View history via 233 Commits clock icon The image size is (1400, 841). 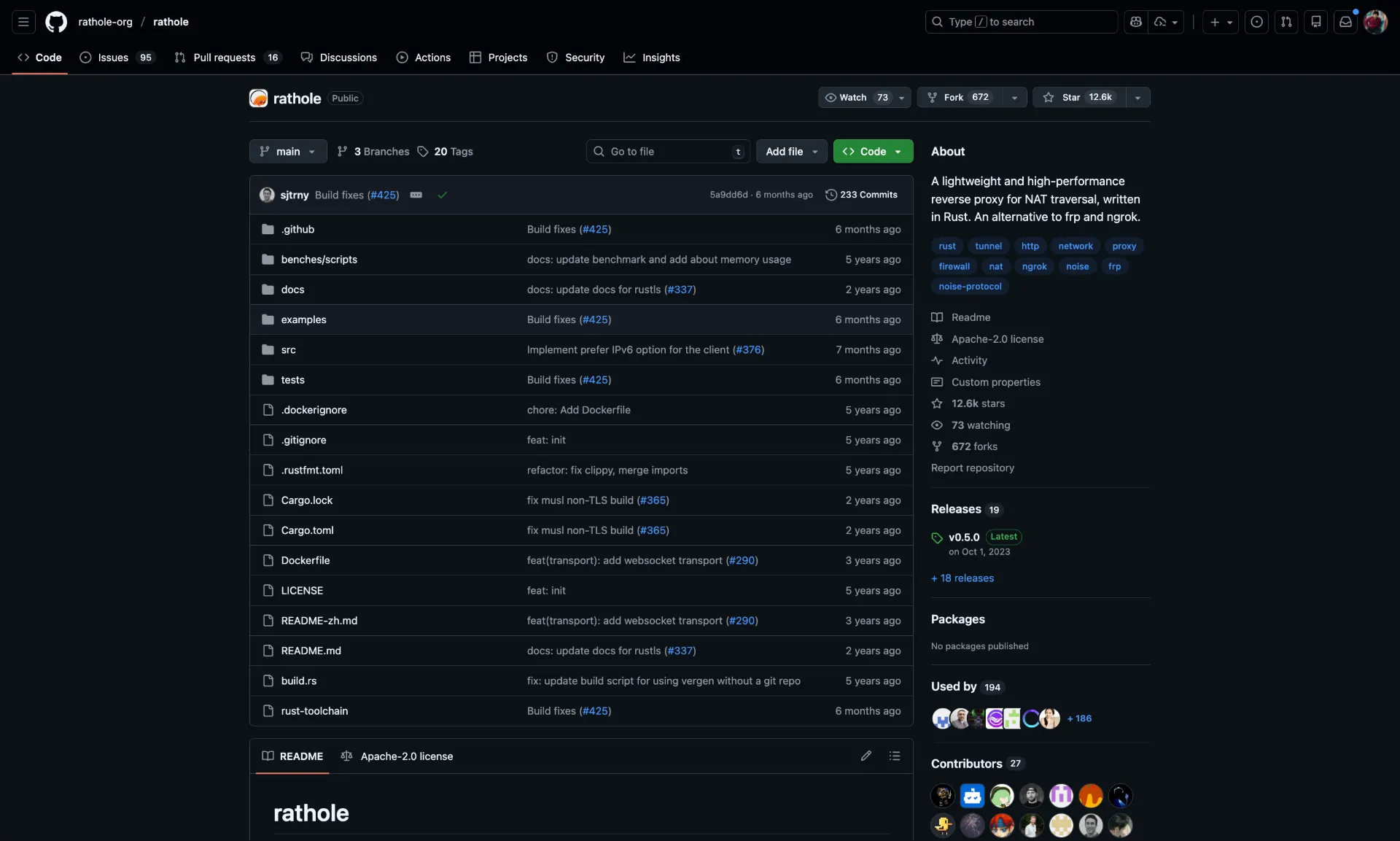click(832, 195)
